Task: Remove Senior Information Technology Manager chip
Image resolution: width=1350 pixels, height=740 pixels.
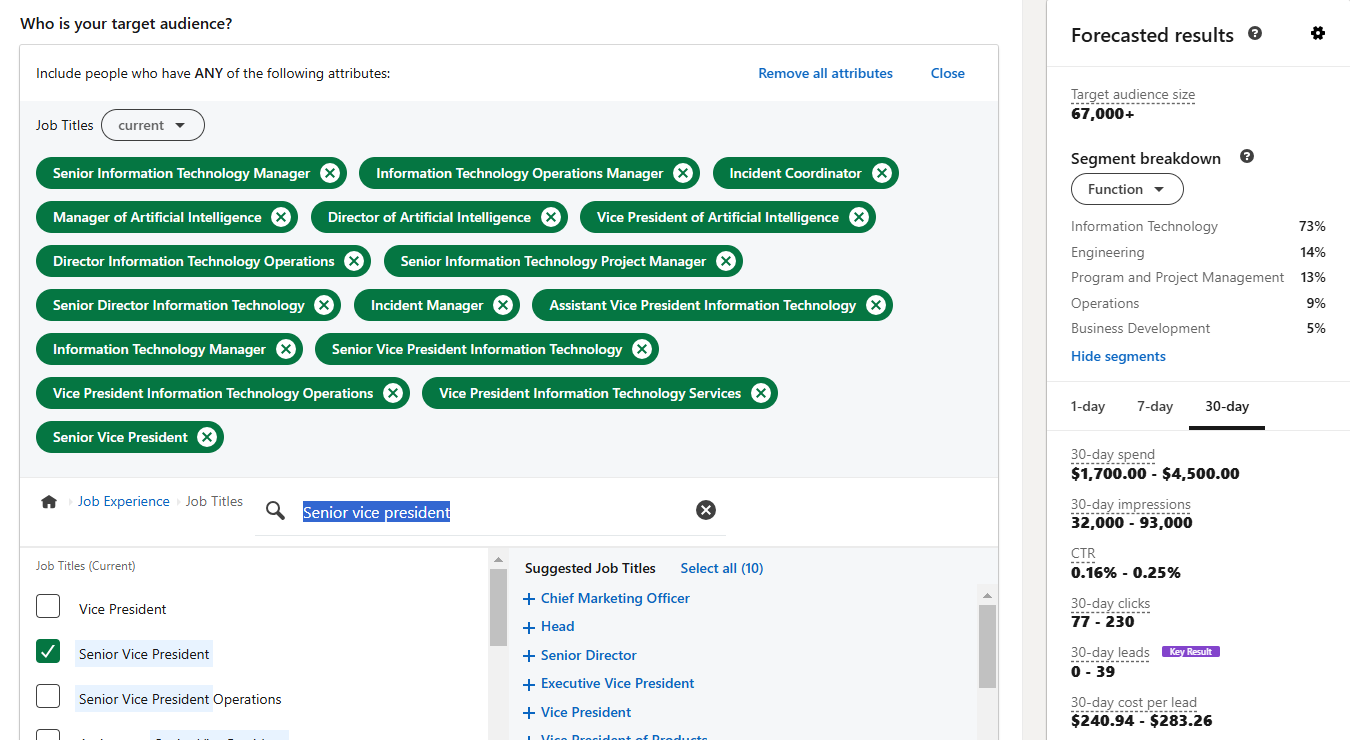Action: [330, 173]
